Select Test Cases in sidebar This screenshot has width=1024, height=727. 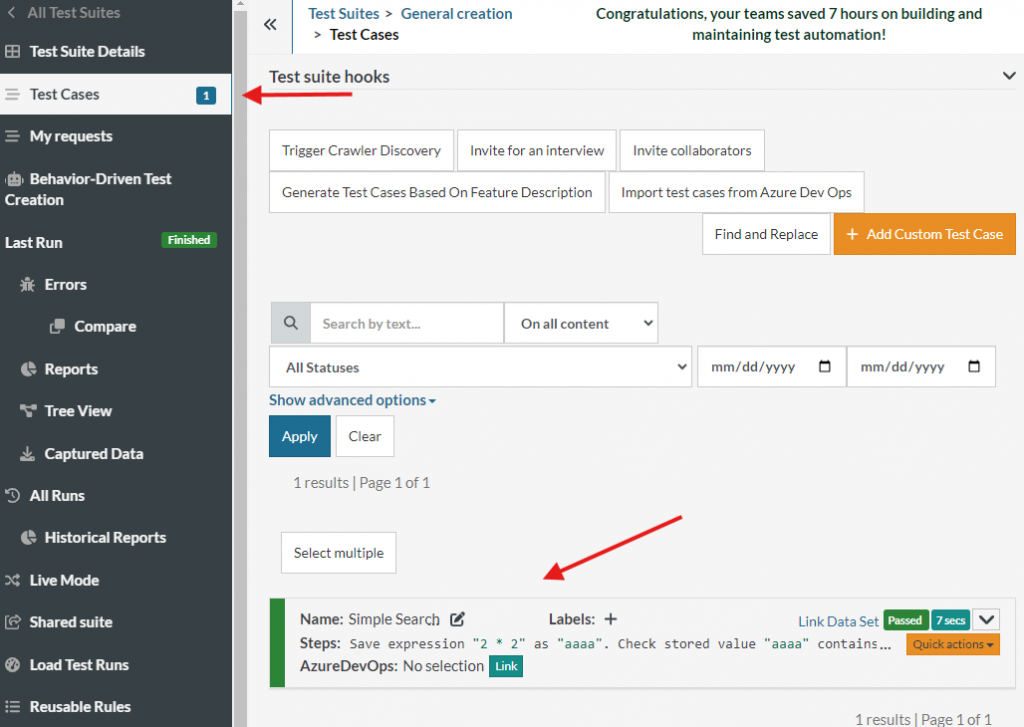point(65,94)
